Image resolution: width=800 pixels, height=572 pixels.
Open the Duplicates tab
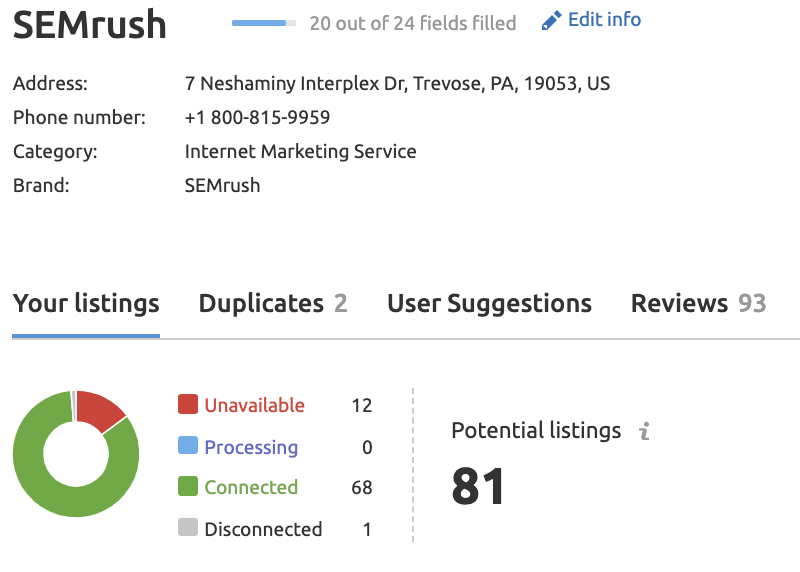pos(273,304)
